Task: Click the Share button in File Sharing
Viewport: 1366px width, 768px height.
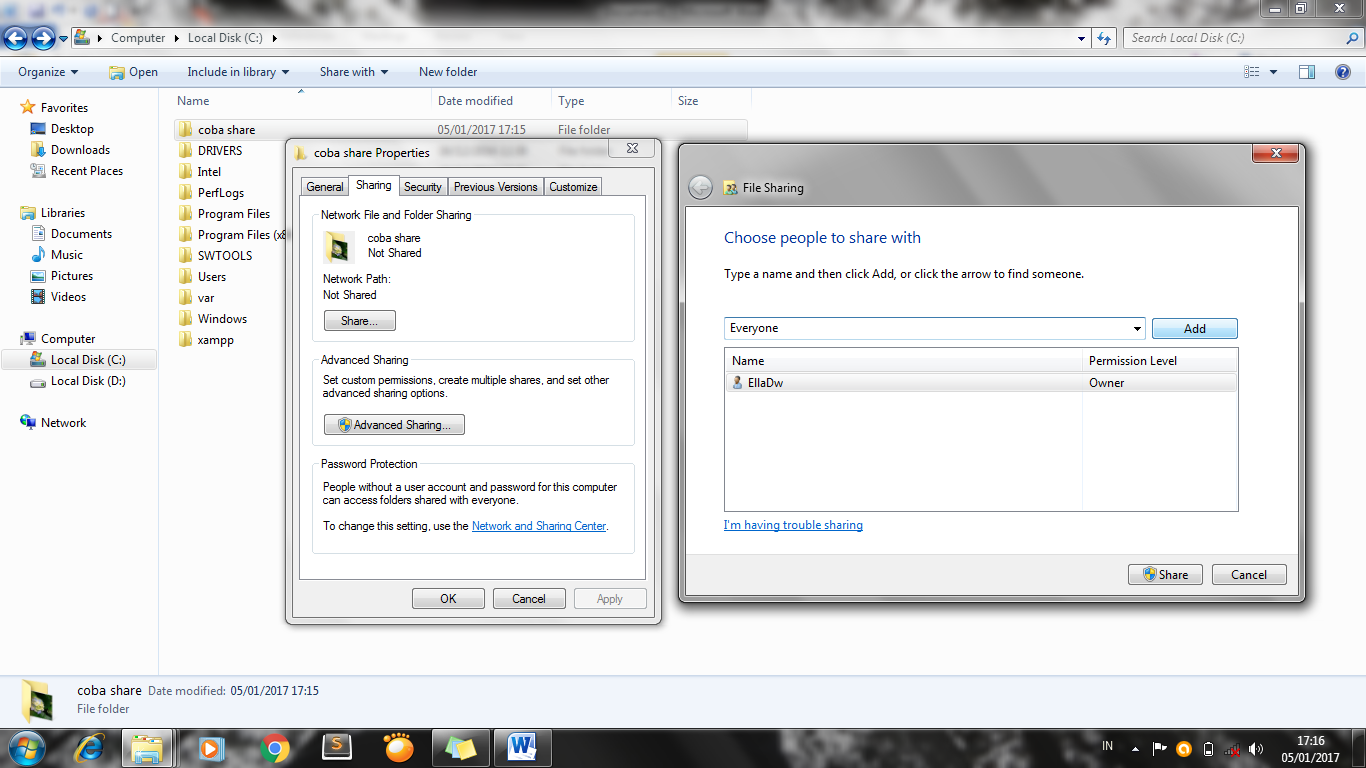Action: (x=1165, y=575)
